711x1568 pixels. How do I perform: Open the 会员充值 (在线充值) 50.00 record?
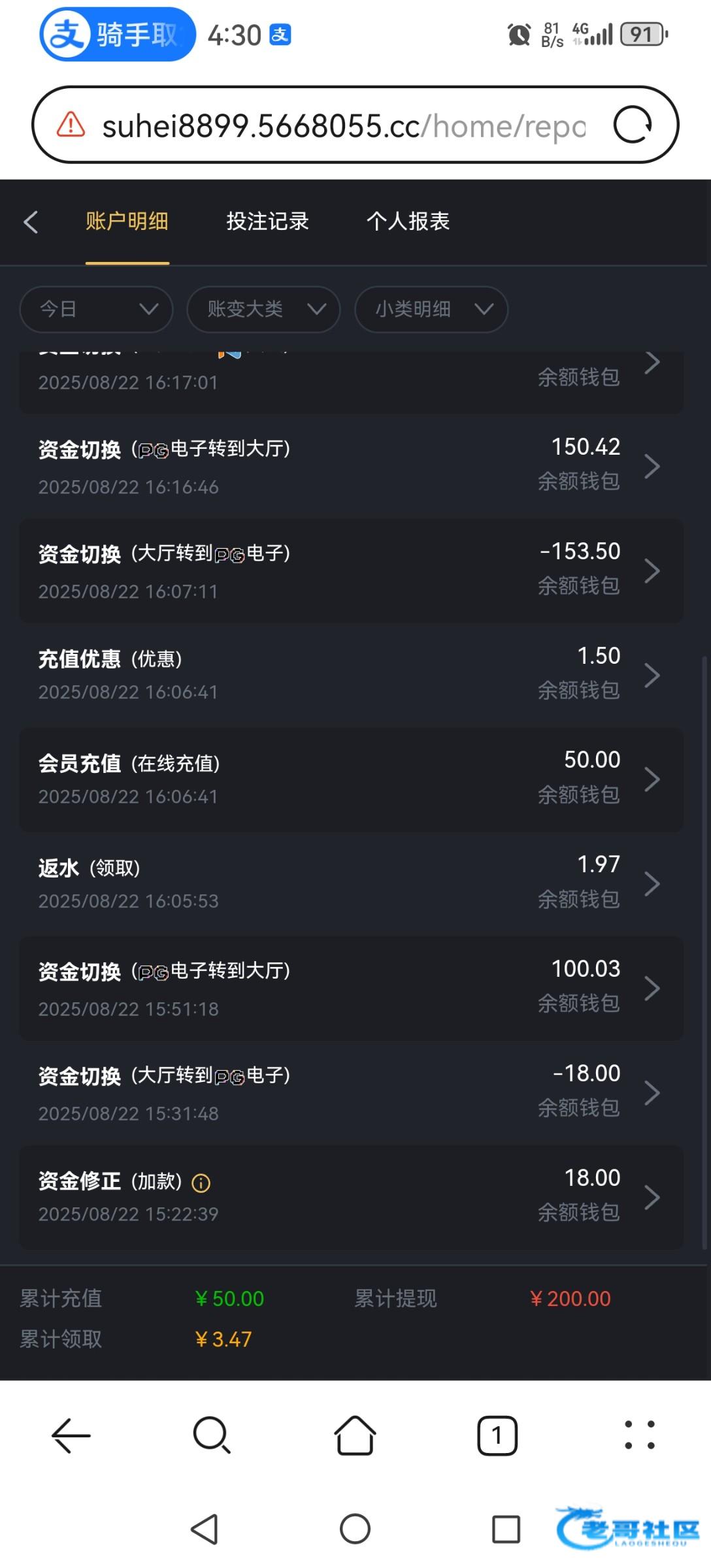pos(351,779)
